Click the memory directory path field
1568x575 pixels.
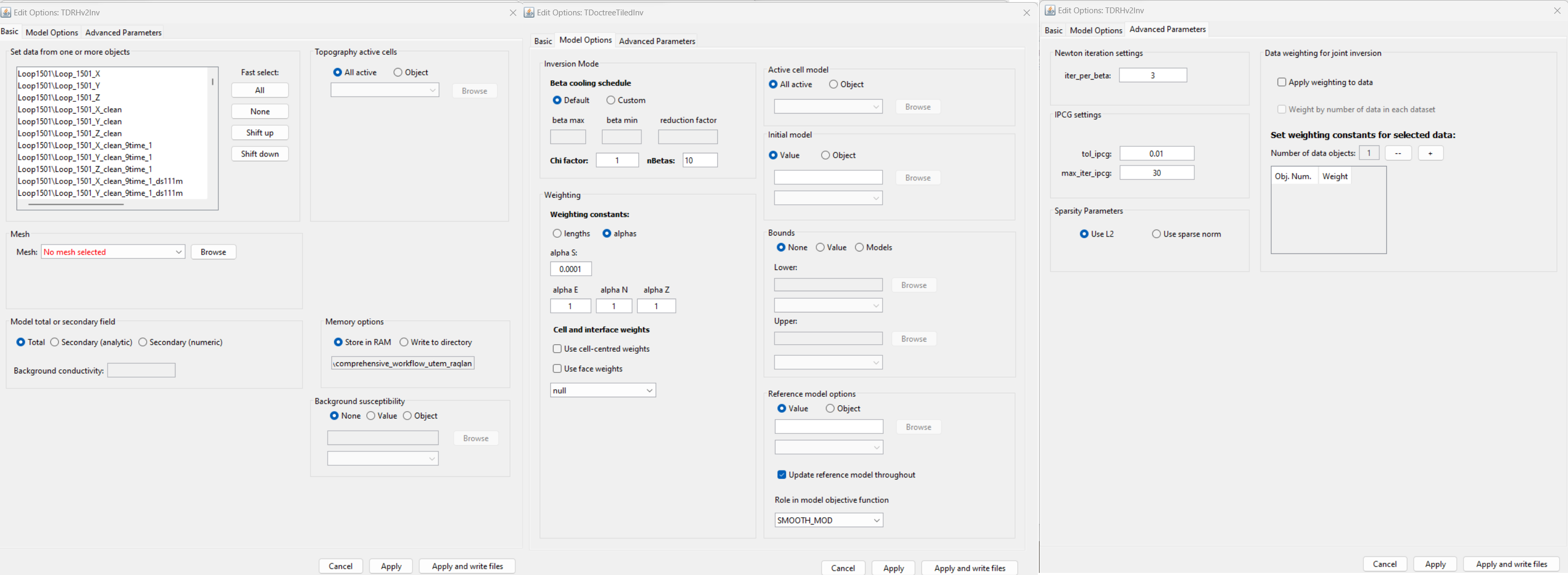point(403,364)
